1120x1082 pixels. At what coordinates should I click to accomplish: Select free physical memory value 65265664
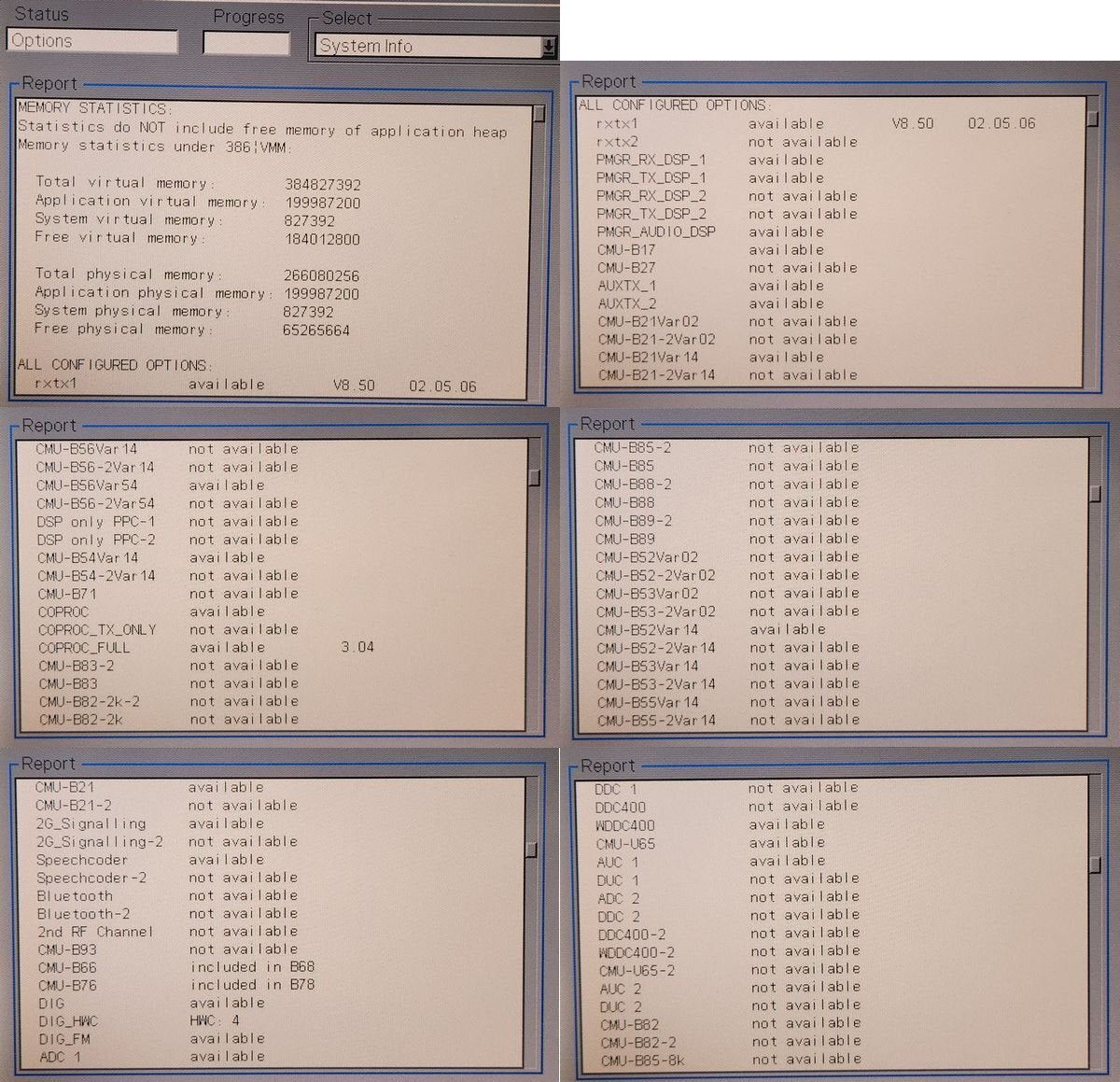pos(316,330)
